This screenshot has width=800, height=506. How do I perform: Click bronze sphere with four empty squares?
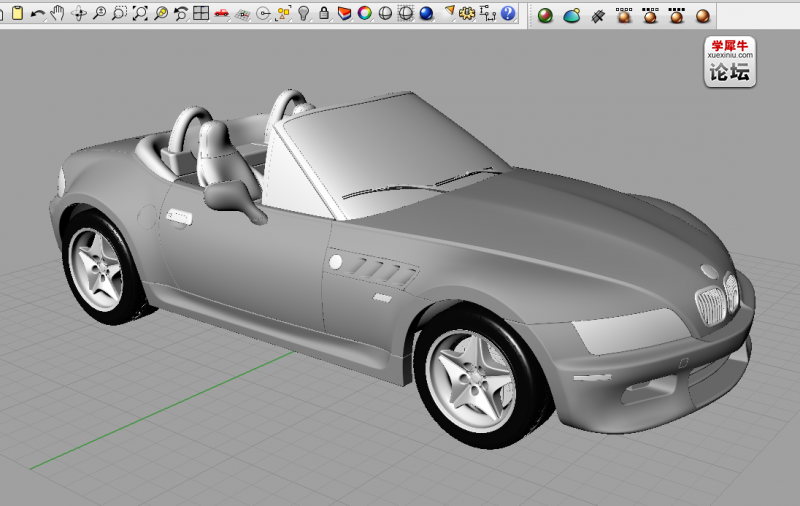click(x=624, y=16)
